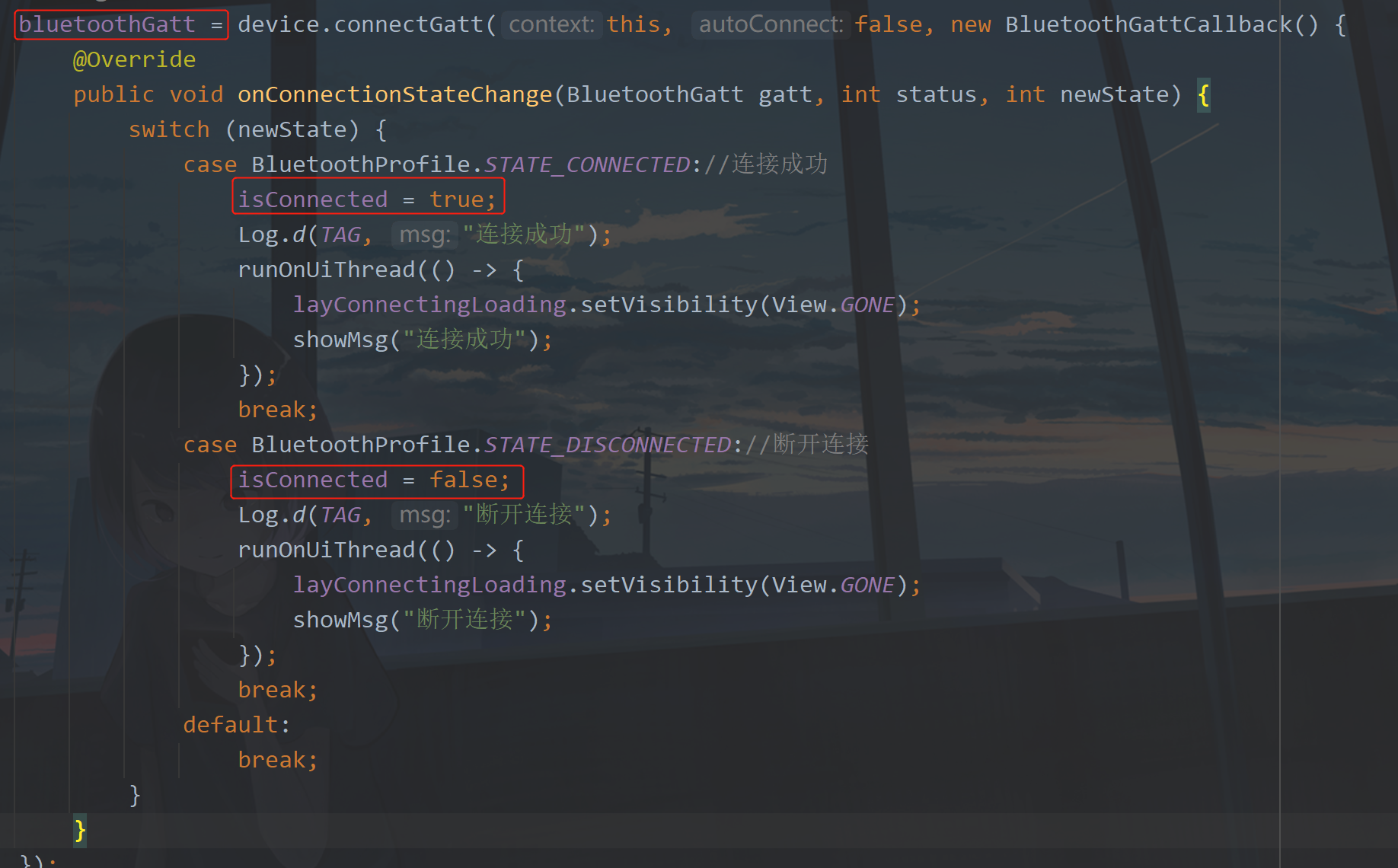Image resolution: width=1398 pixels, height=868 pixels.
Task: Click the "断开连接" string inside showMsg
Action: [463, 618]
